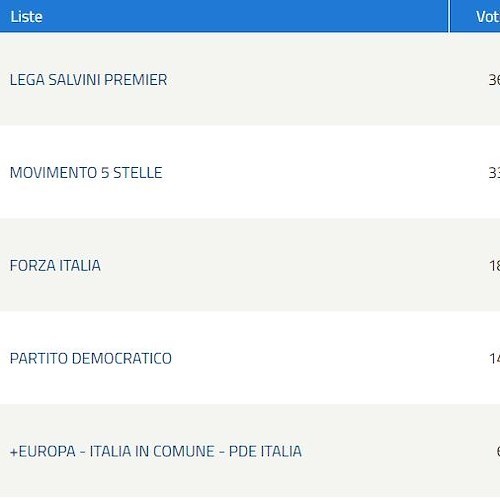500x500 pixels.
Task: Click empty space in the Partito Democratico row
Action: (317, 358)
